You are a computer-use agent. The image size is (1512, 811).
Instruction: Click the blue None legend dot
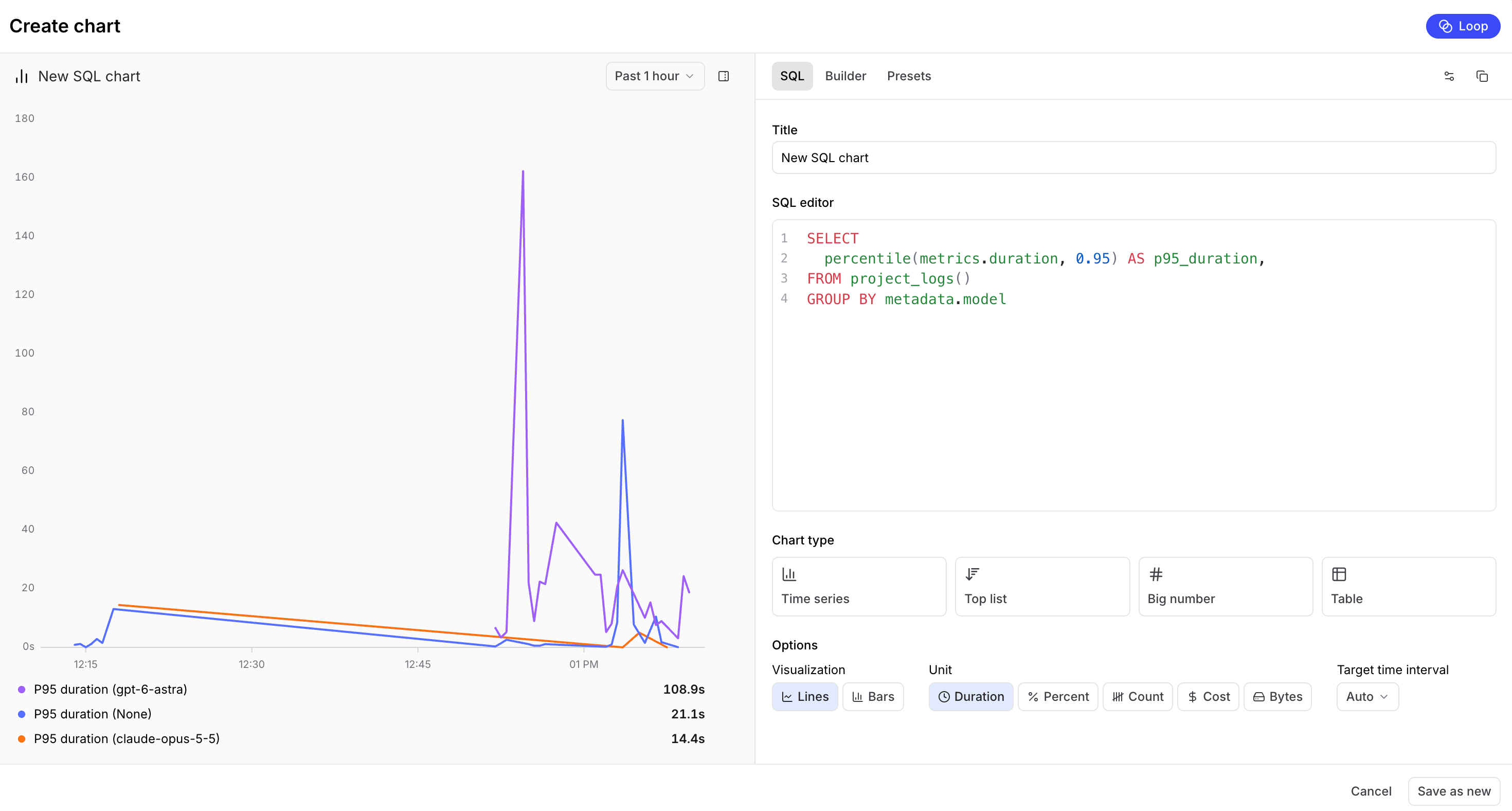tap(22, 714)
